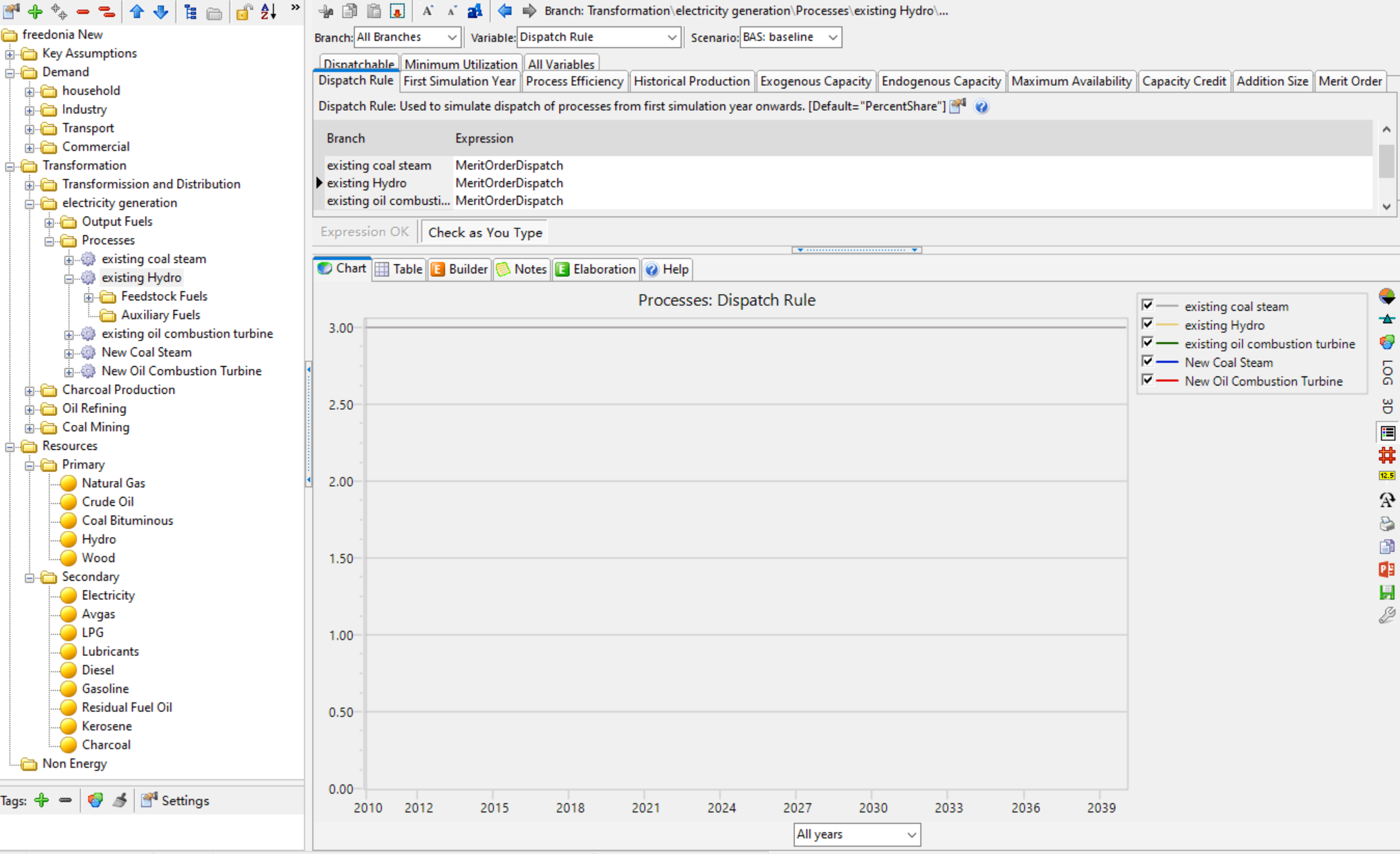Viewport: 1400px width, 854px height.
Task: Select the Capacity Credit variable tab
Action: coord(1183,82)
